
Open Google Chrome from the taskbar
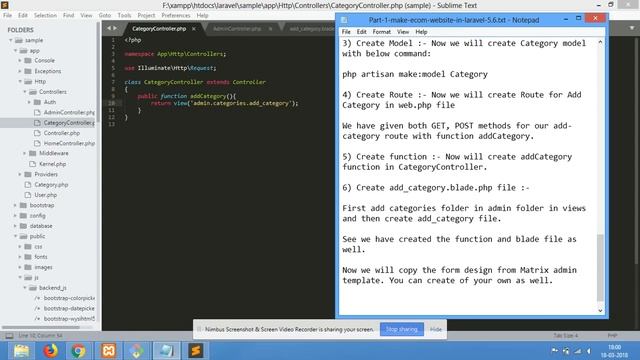pos(79,351)
